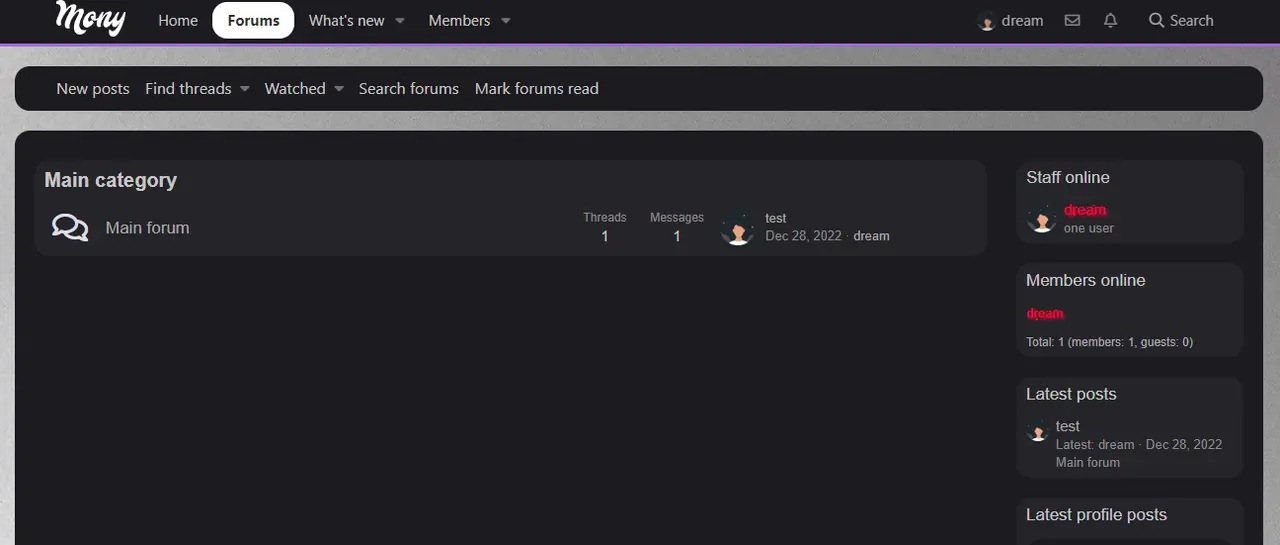Screen dimensions: 1280x545
Task: Open the Main forum title link
Action: point(147,228)
